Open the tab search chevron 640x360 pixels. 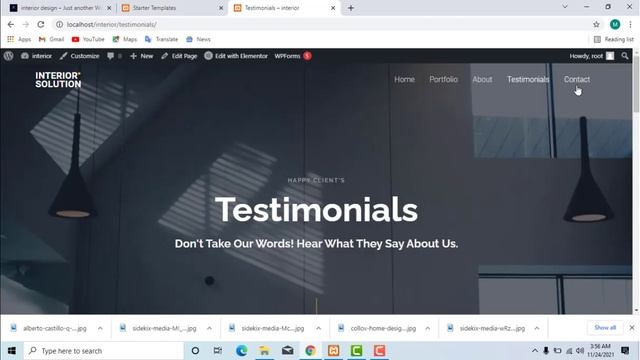[x=565, y=7]
